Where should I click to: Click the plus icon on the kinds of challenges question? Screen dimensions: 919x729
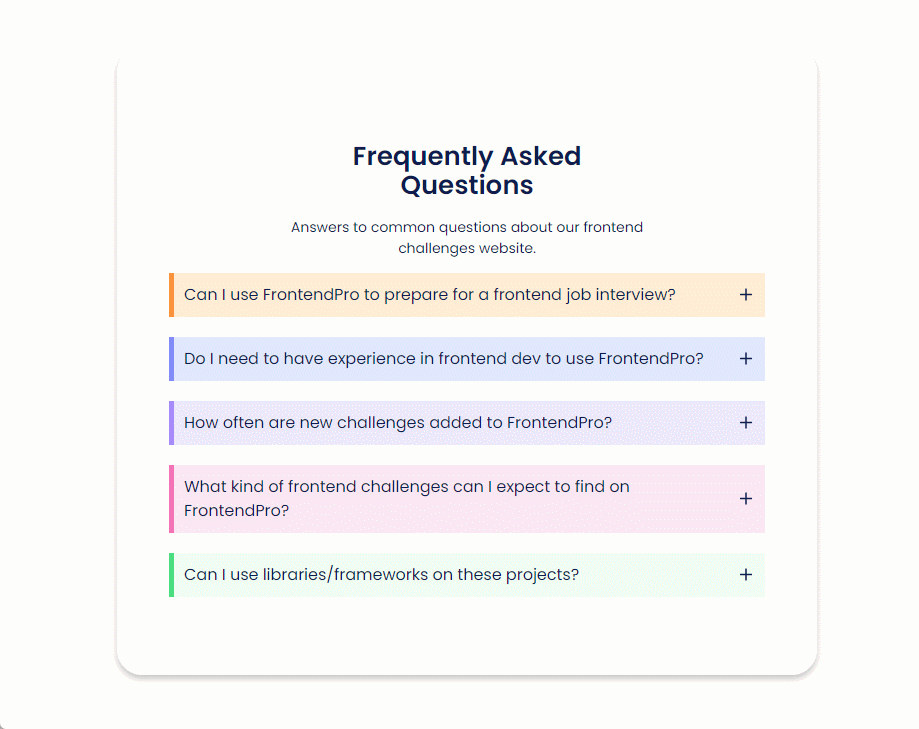pyautogui.click(x=746, y=499)
